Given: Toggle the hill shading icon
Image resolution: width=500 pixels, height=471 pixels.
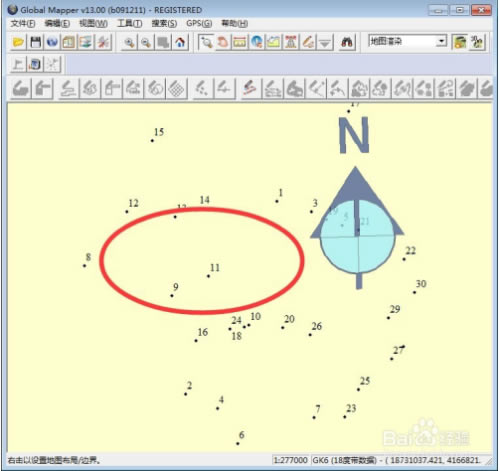Looking at the screenshot, I should point(460,42).
